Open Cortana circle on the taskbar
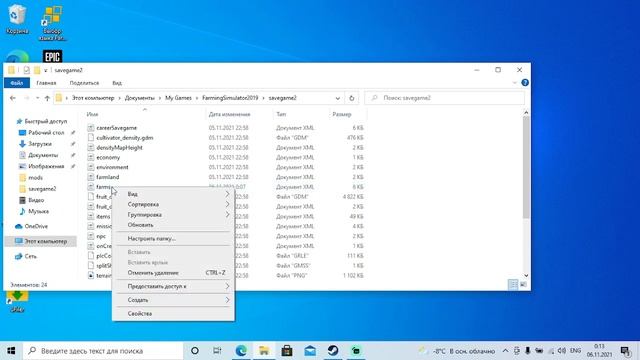640x360 pixels. click(195, 351)
